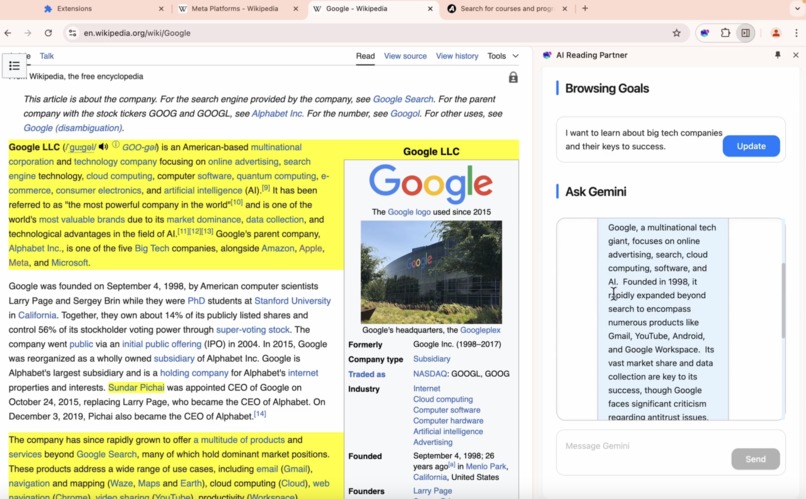The width and height of the screenshot is (806, 499).
Task: Click the browser forward arrow
Action: [x=28, y=33]
